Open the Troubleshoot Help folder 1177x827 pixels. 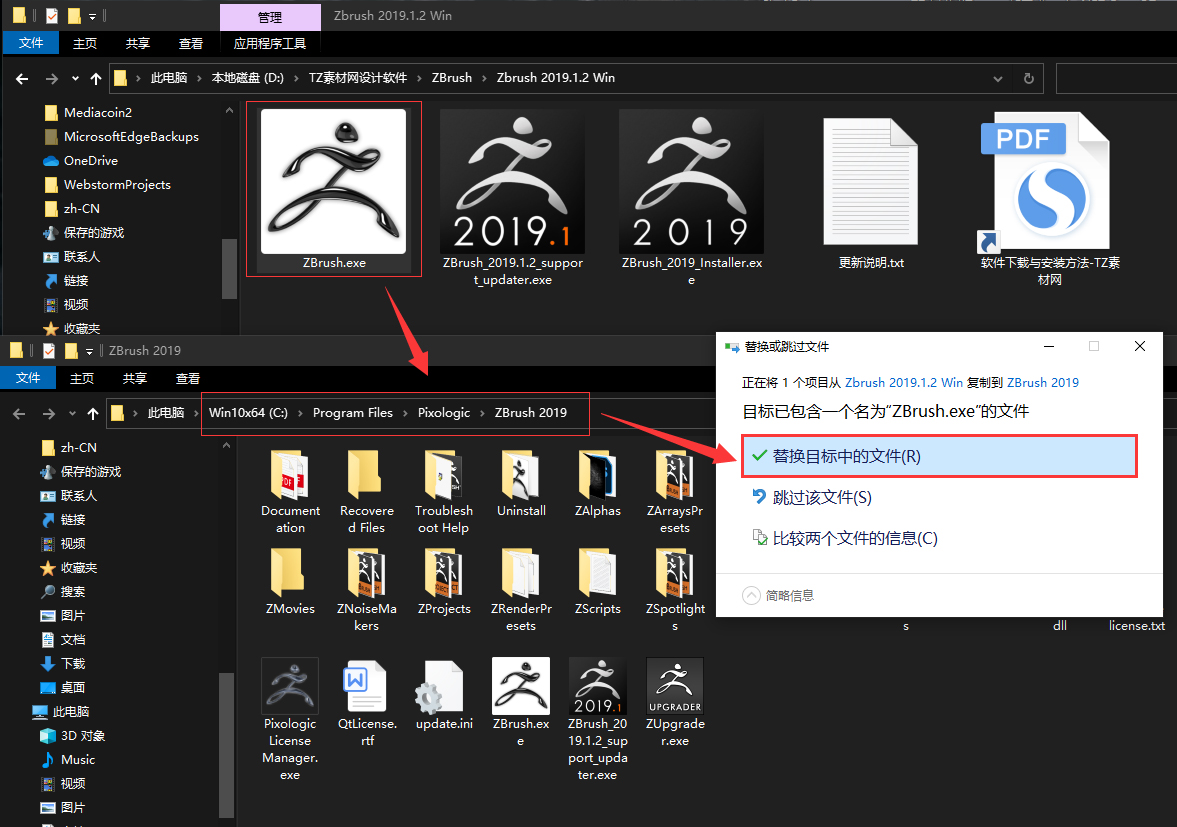coord(444,492)
